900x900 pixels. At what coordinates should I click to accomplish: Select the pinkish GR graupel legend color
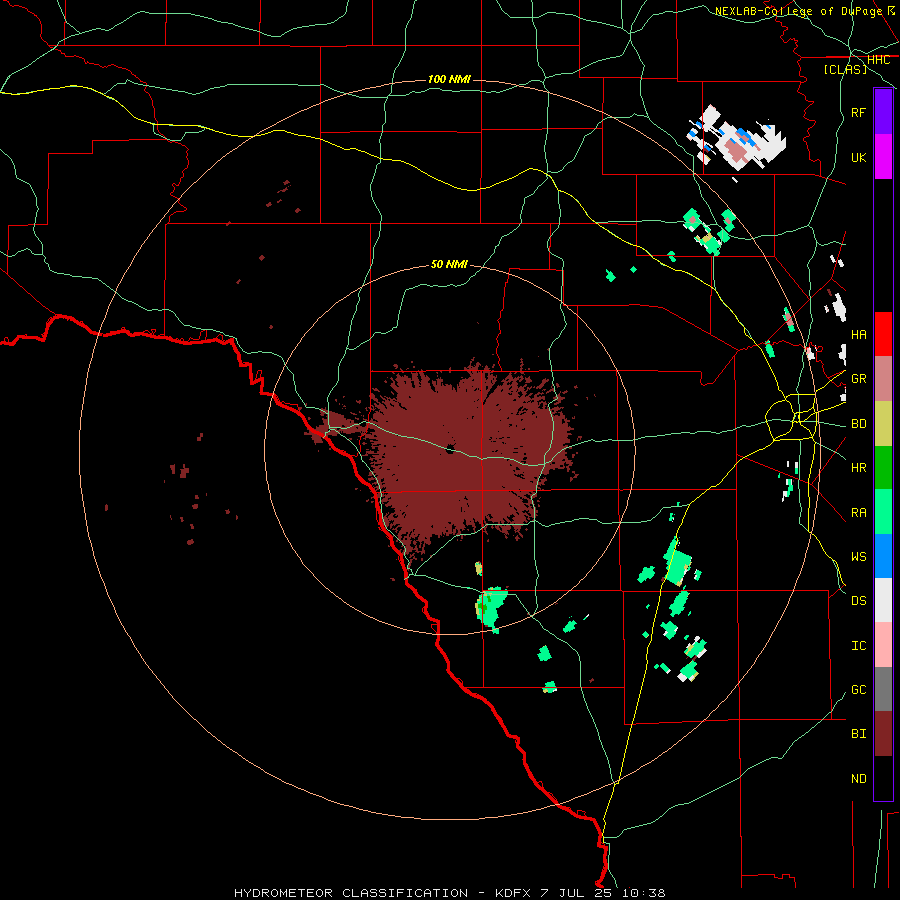tap(883, 379)
